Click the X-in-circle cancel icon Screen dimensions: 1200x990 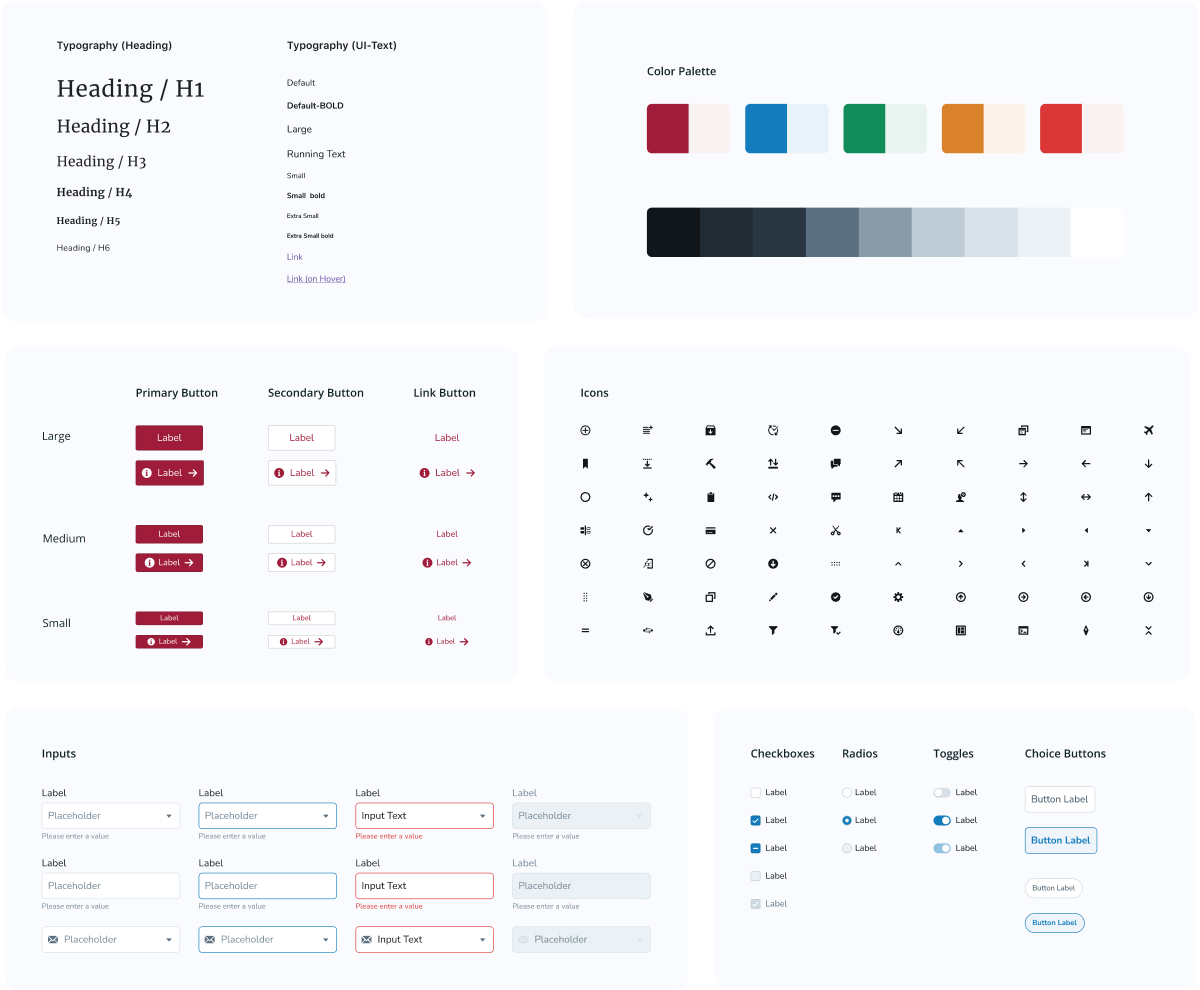(x=585, y=564)
